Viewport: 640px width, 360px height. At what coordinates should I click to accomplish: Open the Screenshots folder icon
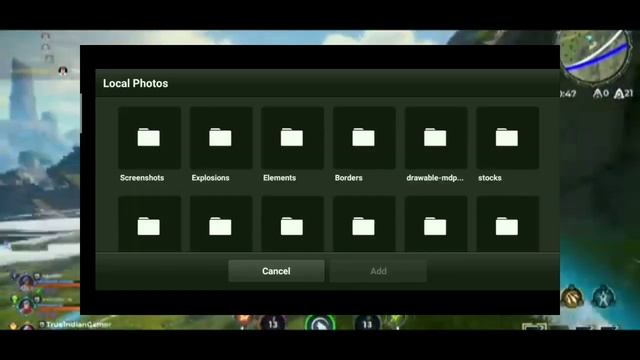click(149, 138)
